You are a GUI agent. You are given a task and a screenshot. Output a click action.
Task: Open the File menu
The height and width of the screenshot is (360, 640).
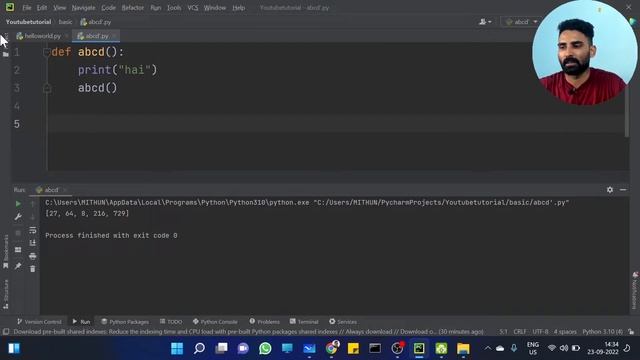27,8
